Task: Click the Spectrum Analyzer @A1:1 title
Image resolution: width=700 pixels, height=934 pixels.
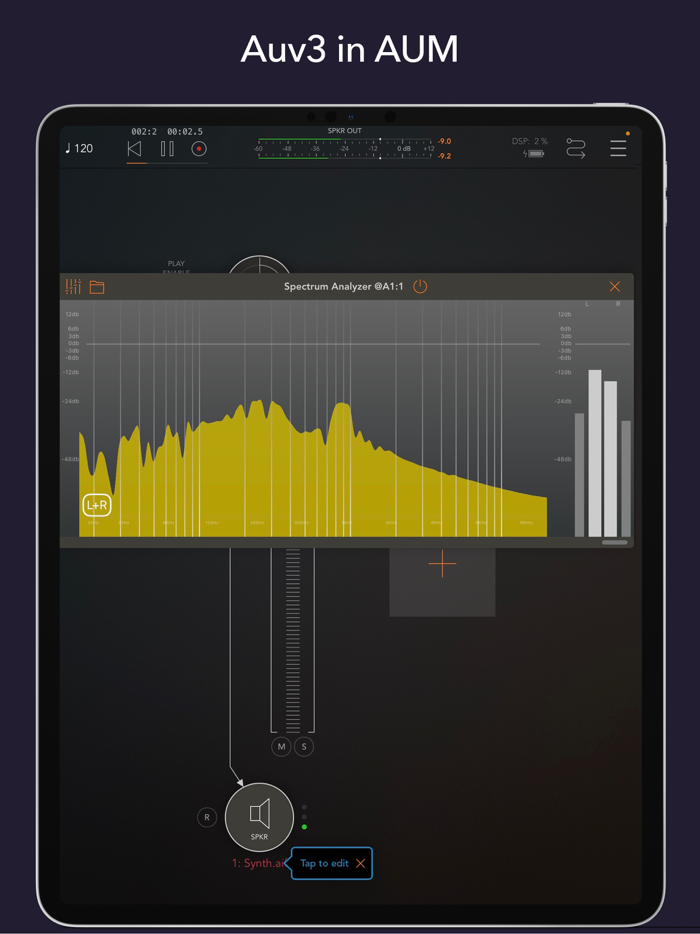Action: click(344, 287)
